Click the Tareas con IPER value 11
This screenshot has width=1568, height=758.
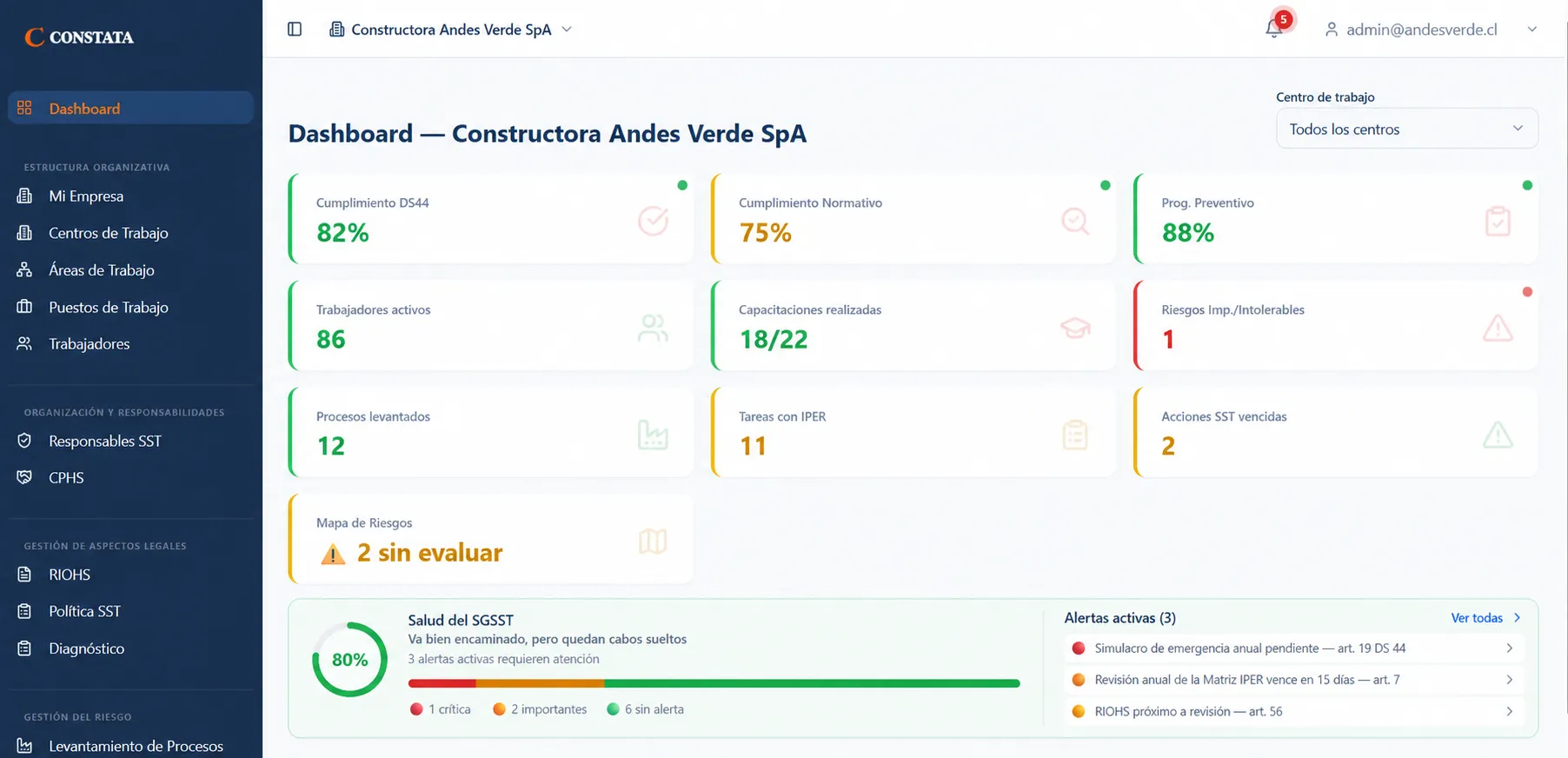coord(753,446)
